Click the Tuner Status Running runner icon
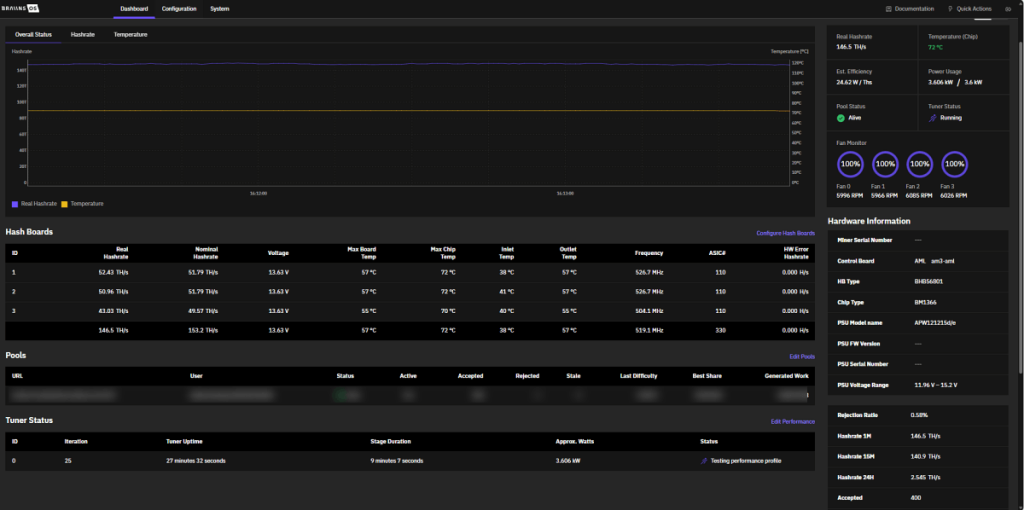The width and height of the screenshot is (1024, 510). (x=933, y=118)
